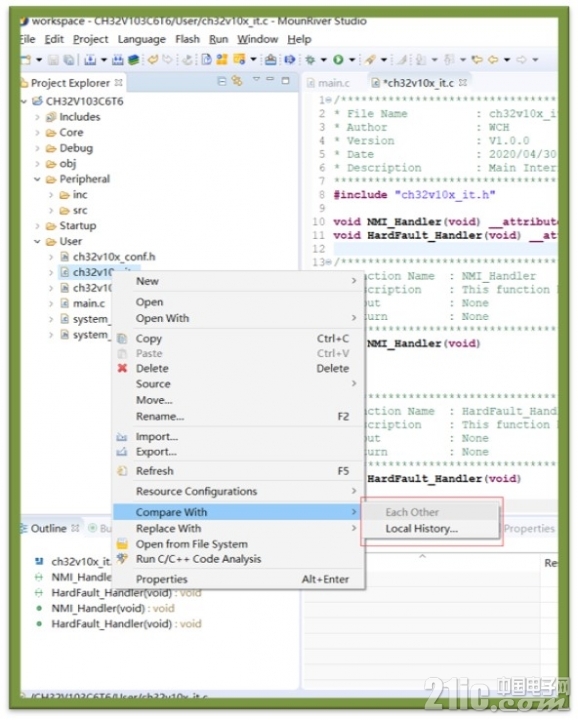
Task: Close the Outline view tab
Action: [x=76, y=529]
